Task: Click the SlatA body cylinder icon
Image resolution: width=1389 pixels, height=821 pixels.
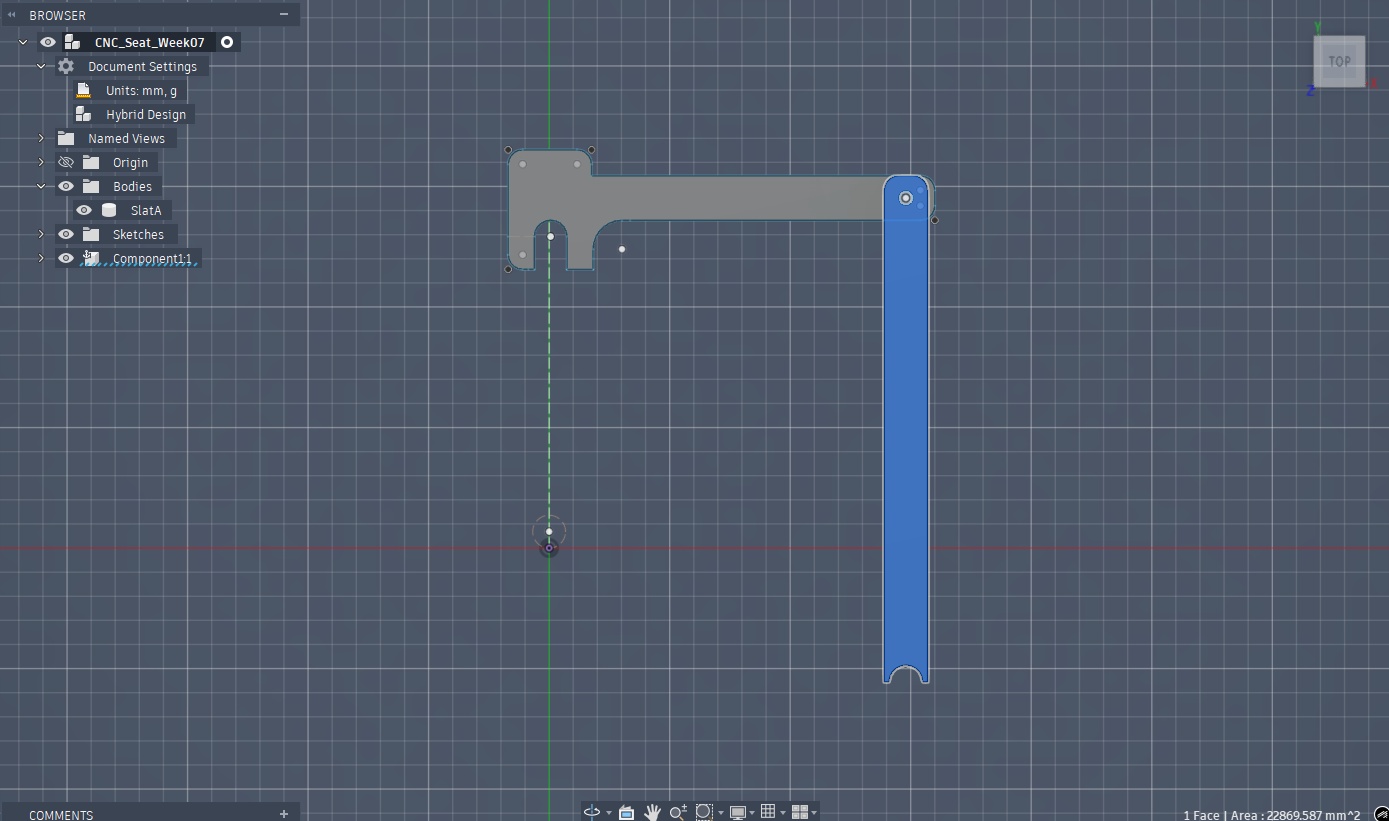Action: (x=109, y=210)
